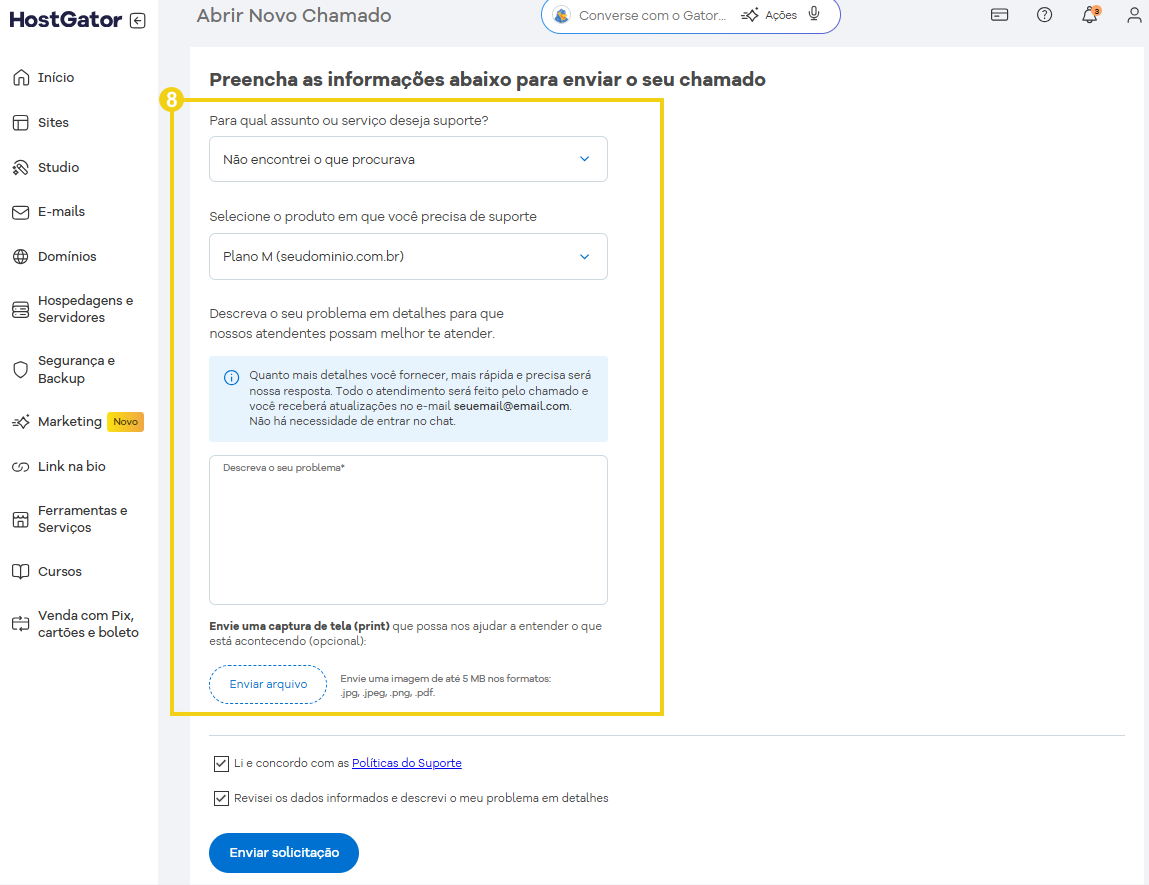Viewport: 1149px width, 885px height.
Task: Open Marketing section marked Novo
Action: pyautogui.click(x=70, y=422)
